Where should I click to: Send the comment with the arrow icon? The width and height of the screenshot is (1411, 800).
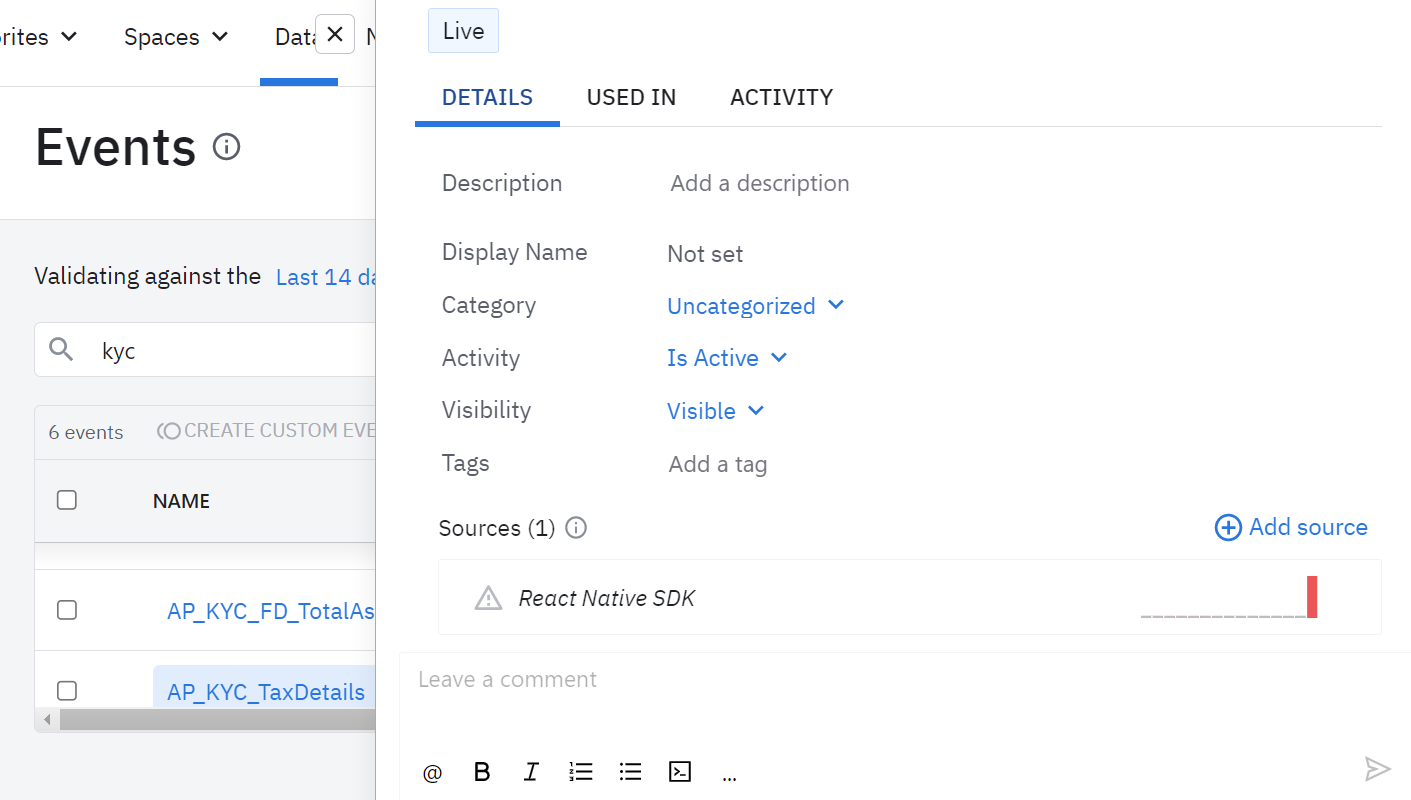tap(1378, 768)
